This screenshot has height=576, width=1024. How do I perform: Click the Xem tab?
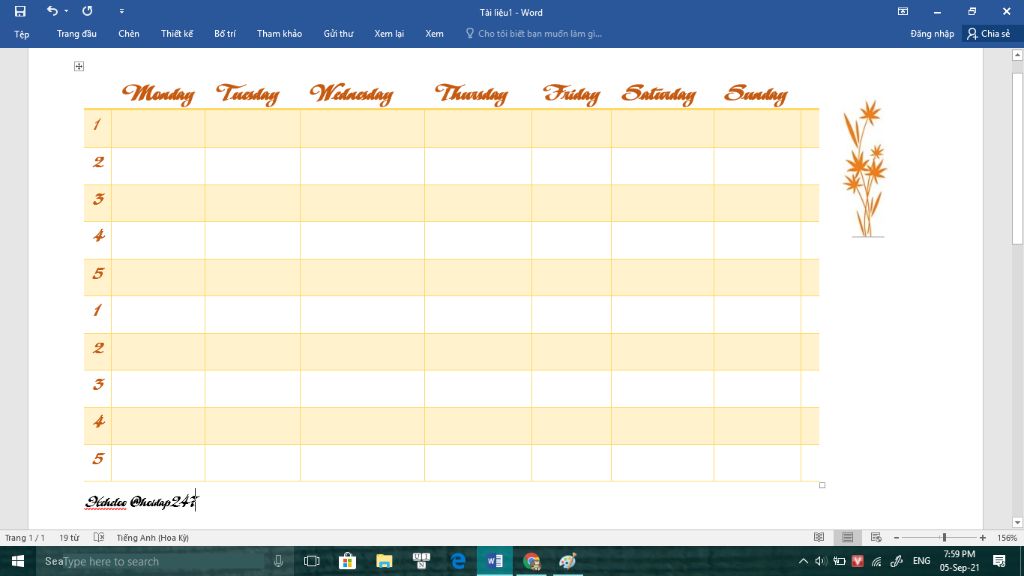pos(434,34)
